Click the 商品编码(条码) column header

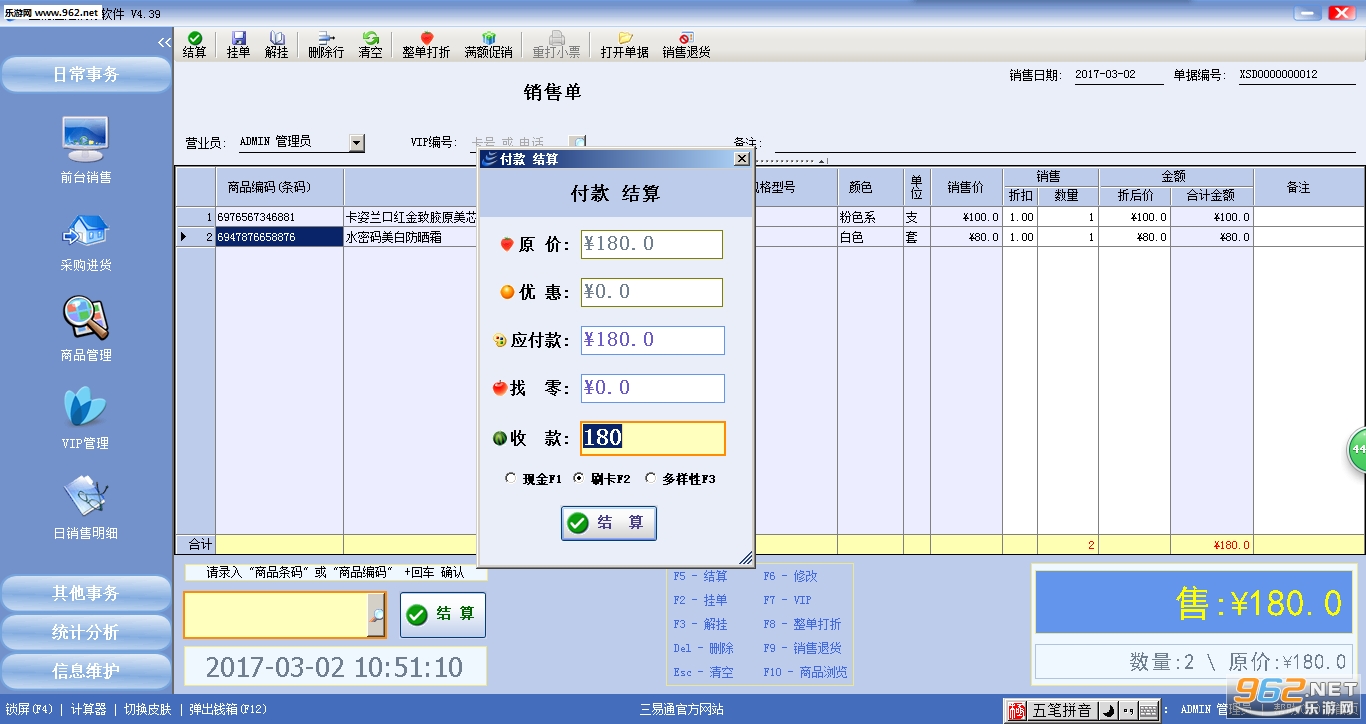tap(280, 187)
